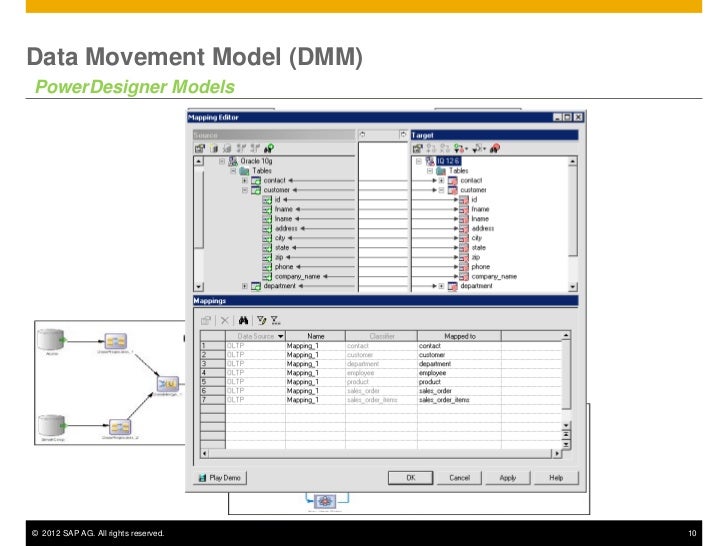Click Source pane Tables folder icon

[x=245, y=171]
